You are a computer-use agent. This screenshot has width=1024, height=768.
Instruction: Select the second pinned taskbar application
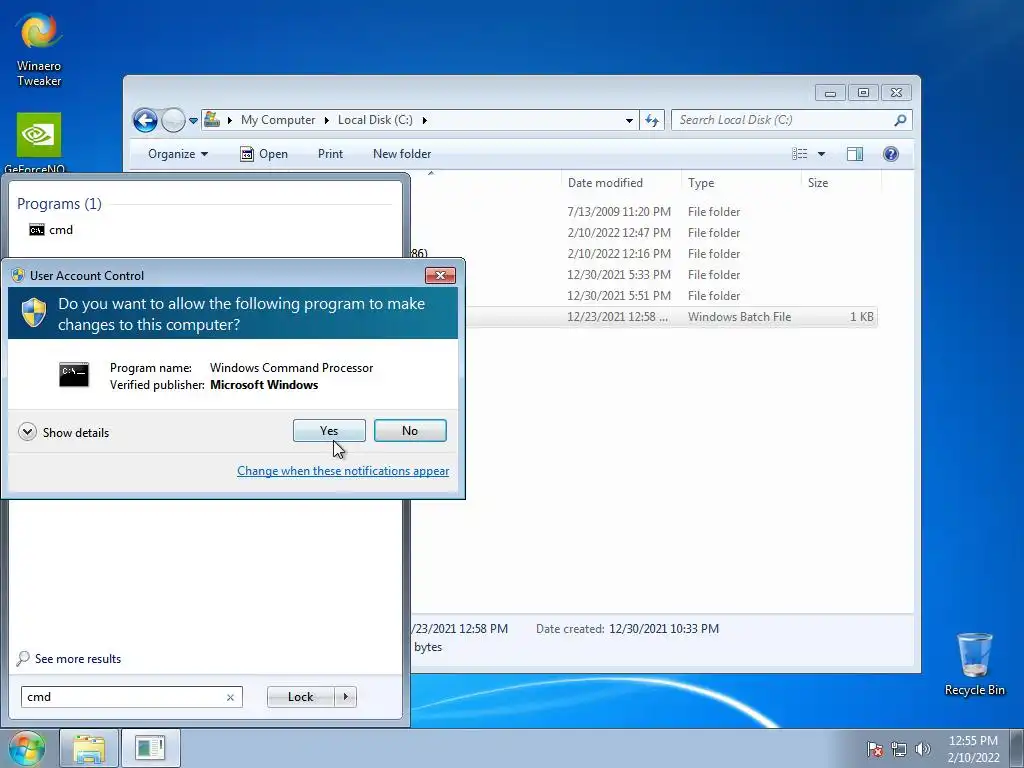150,748
